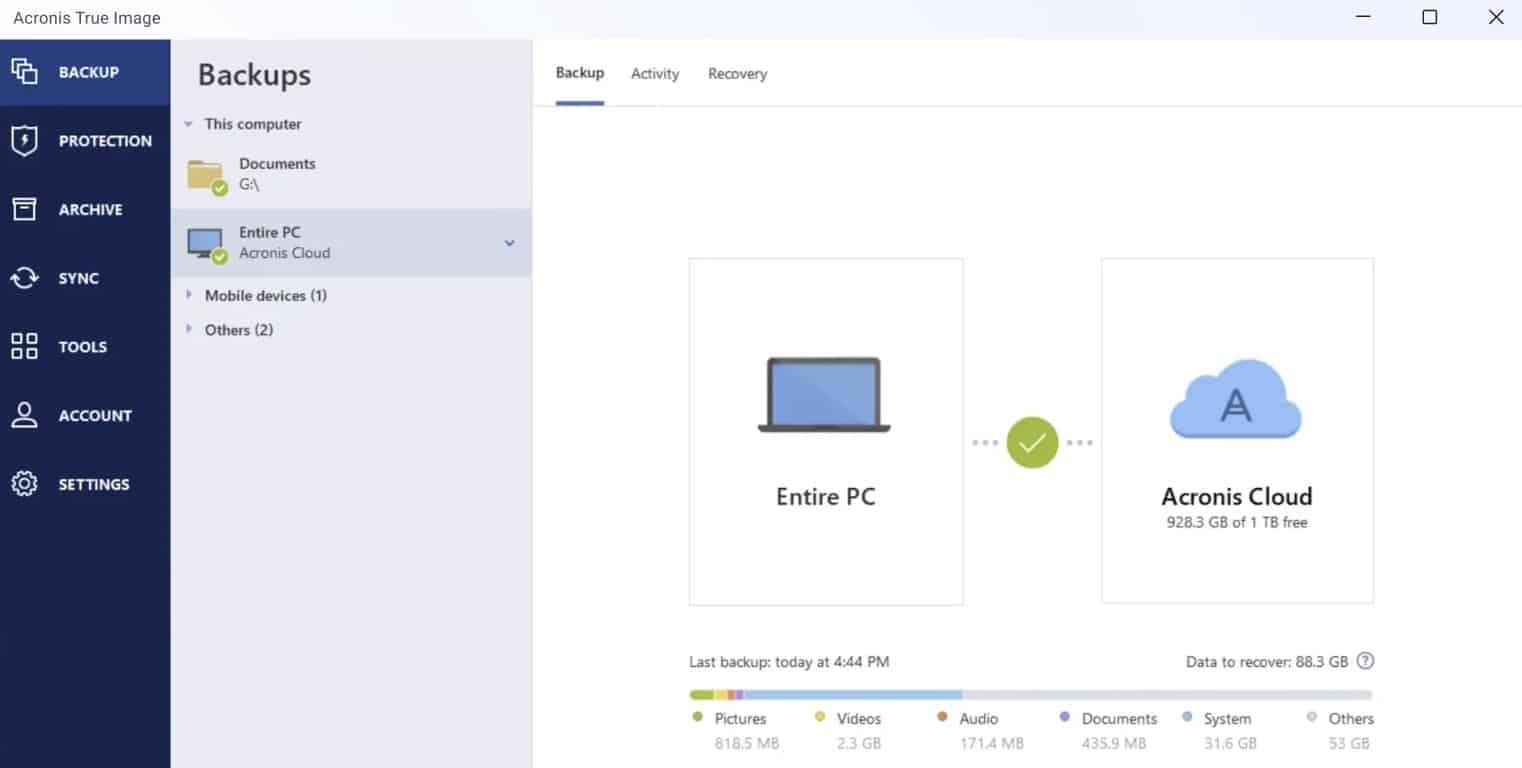
Task: Click the "Backups" panel heading
Action: tap(254, 75)
